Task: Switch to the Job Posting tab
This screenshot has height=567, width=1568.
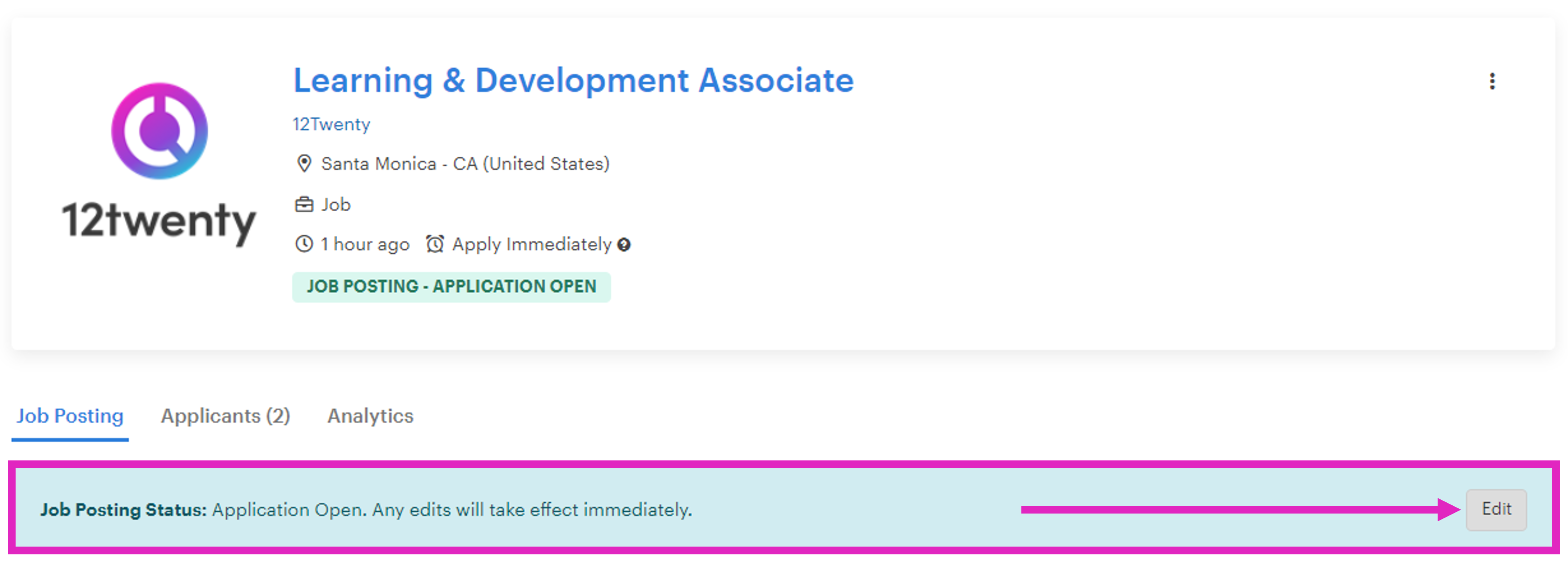Action: point(70,416)
